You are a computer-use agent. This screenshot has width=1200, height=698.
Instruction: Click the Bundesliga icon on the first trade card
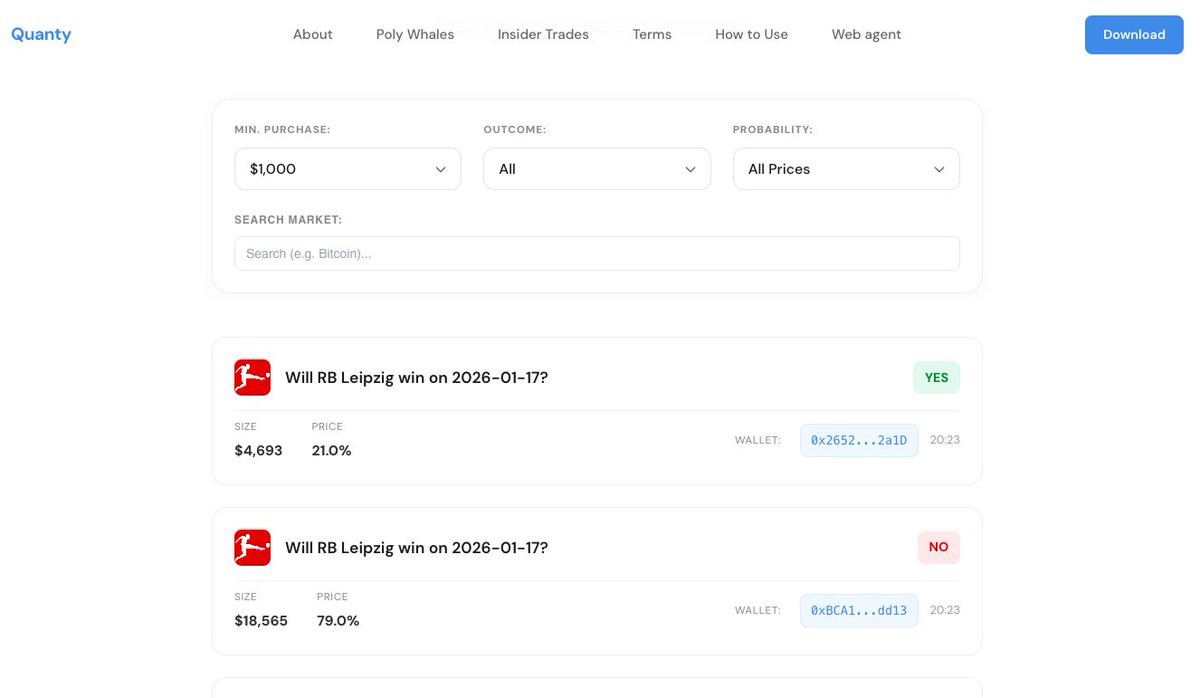[x=252, y=378]
